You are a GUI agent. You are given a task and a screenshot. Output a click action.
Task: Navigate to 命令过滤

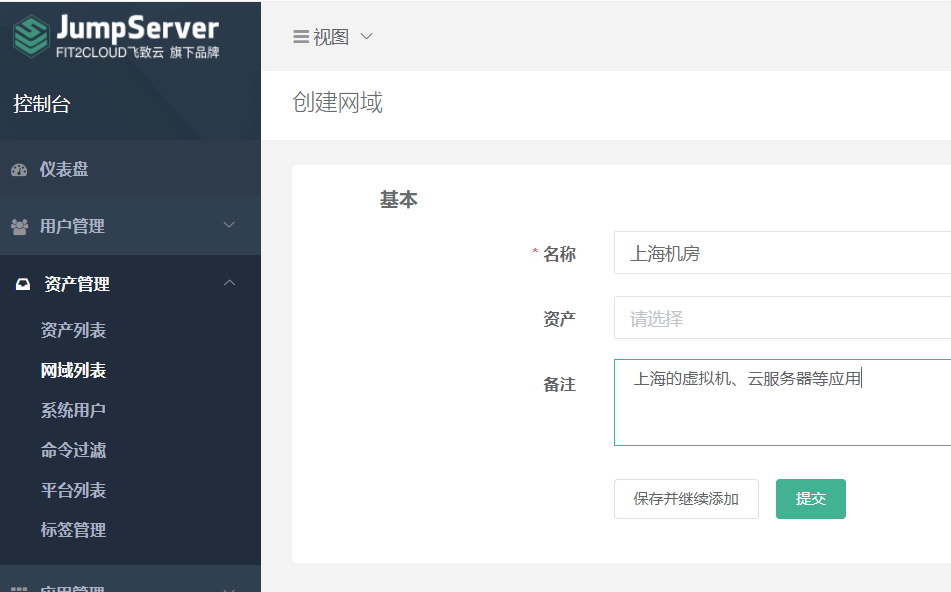point(73,450)
